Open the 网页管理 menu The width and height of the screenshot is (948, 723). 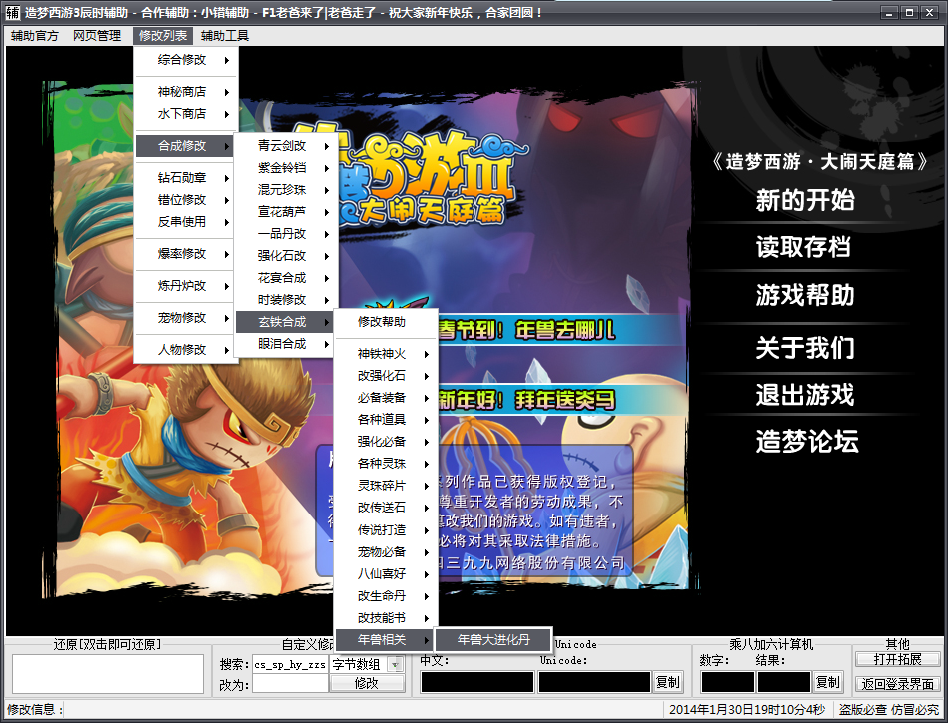(x=97, y=36)
